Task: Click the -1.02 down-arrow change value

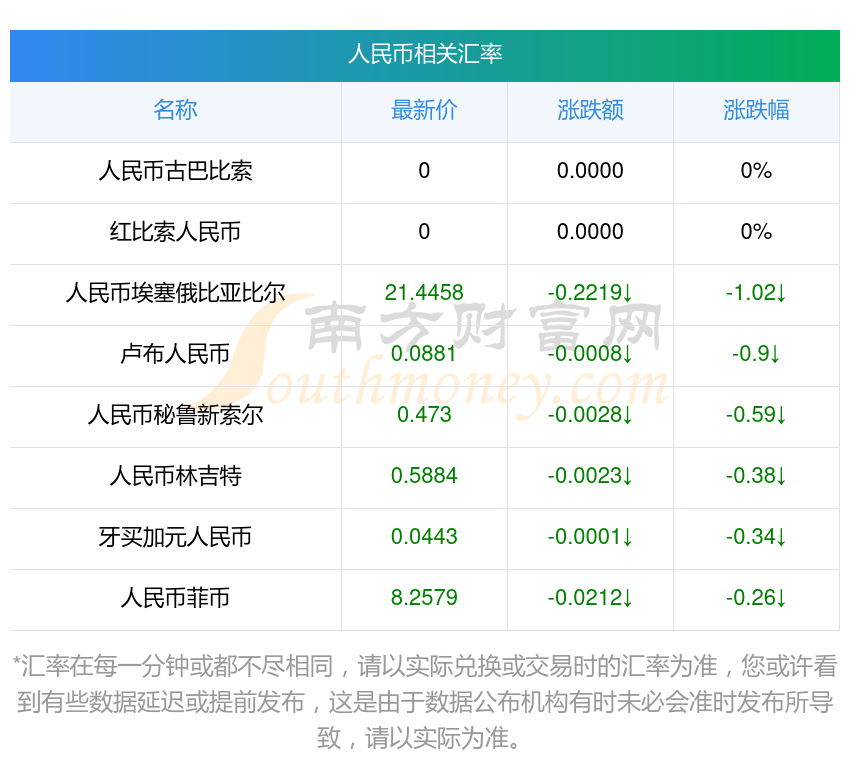Action: click(x=756, y=293)
